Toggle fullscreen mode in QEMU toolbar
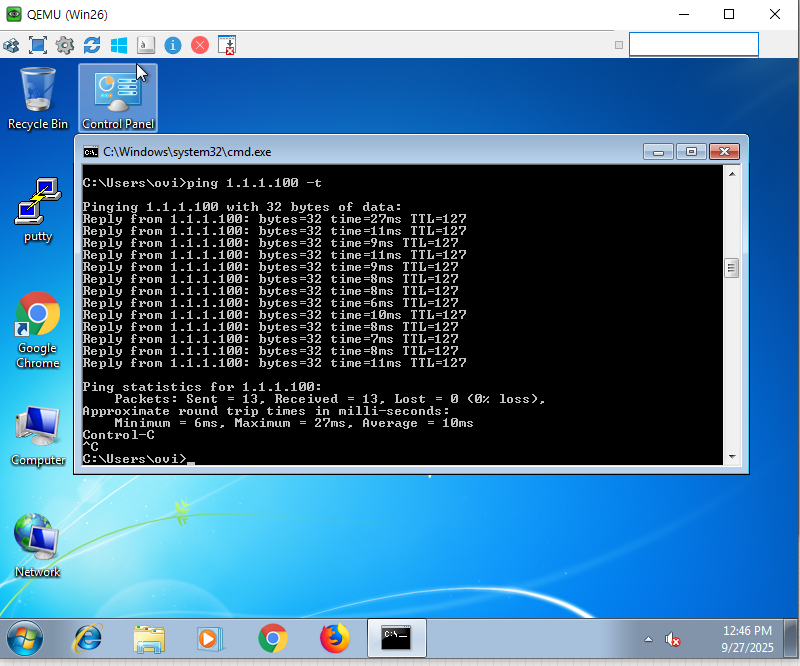This screenshot has width=800, height=666. tap(38, 45)
